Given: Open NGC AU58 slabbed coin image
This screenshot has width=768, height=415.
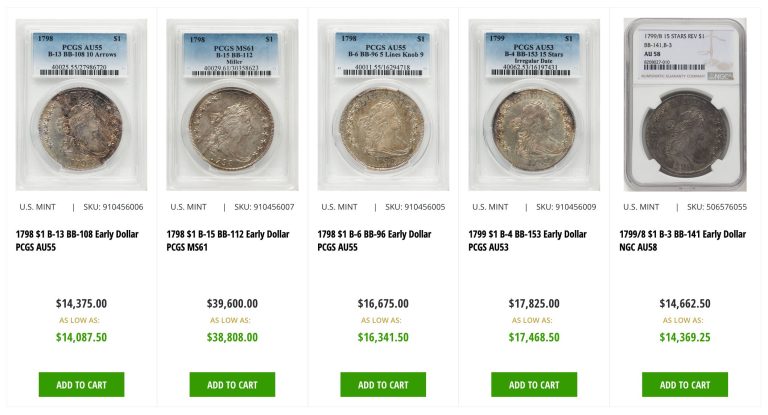Looking at the screenshot, I should (x=685, y=104).
